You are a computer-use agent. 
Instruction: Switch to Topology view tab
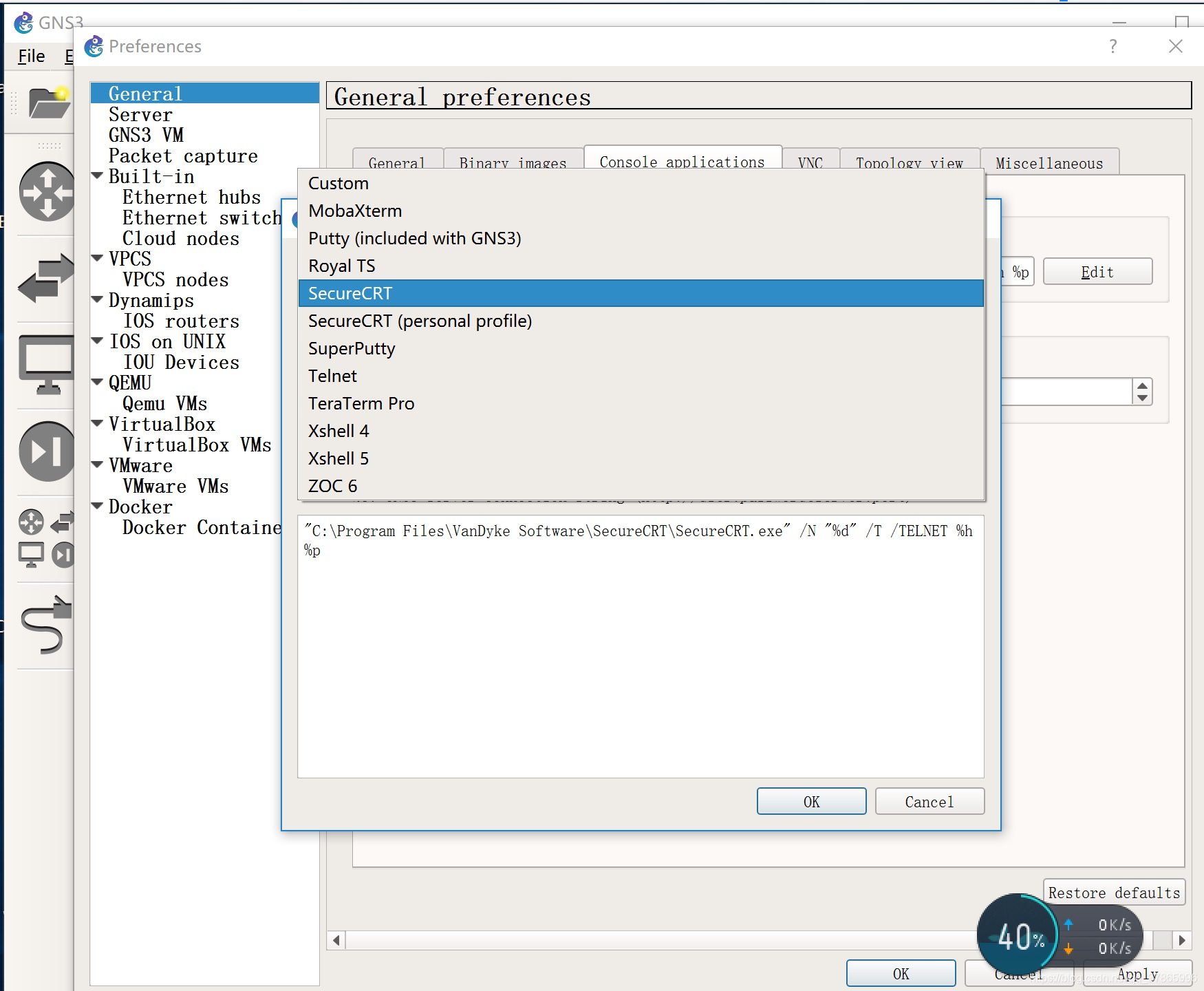pos(910,160)
